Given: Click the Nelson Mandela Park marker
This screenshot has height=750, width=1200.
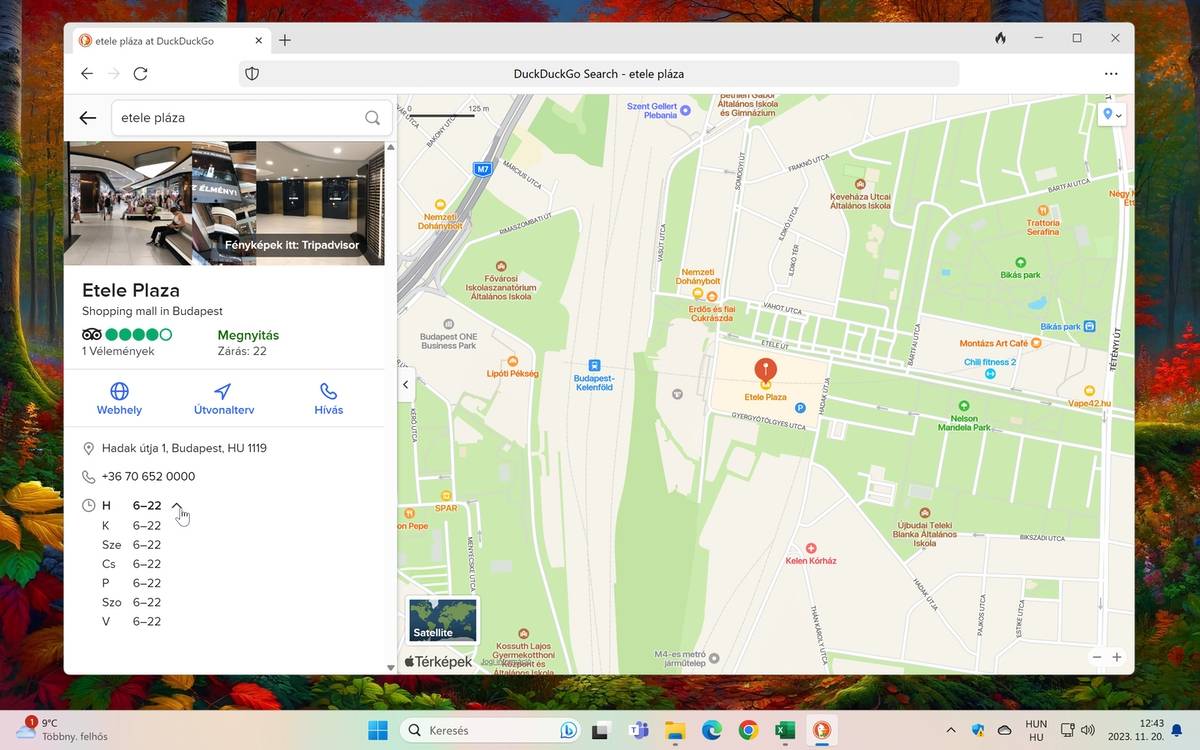Looking at the screenshot, I should 963,406.
